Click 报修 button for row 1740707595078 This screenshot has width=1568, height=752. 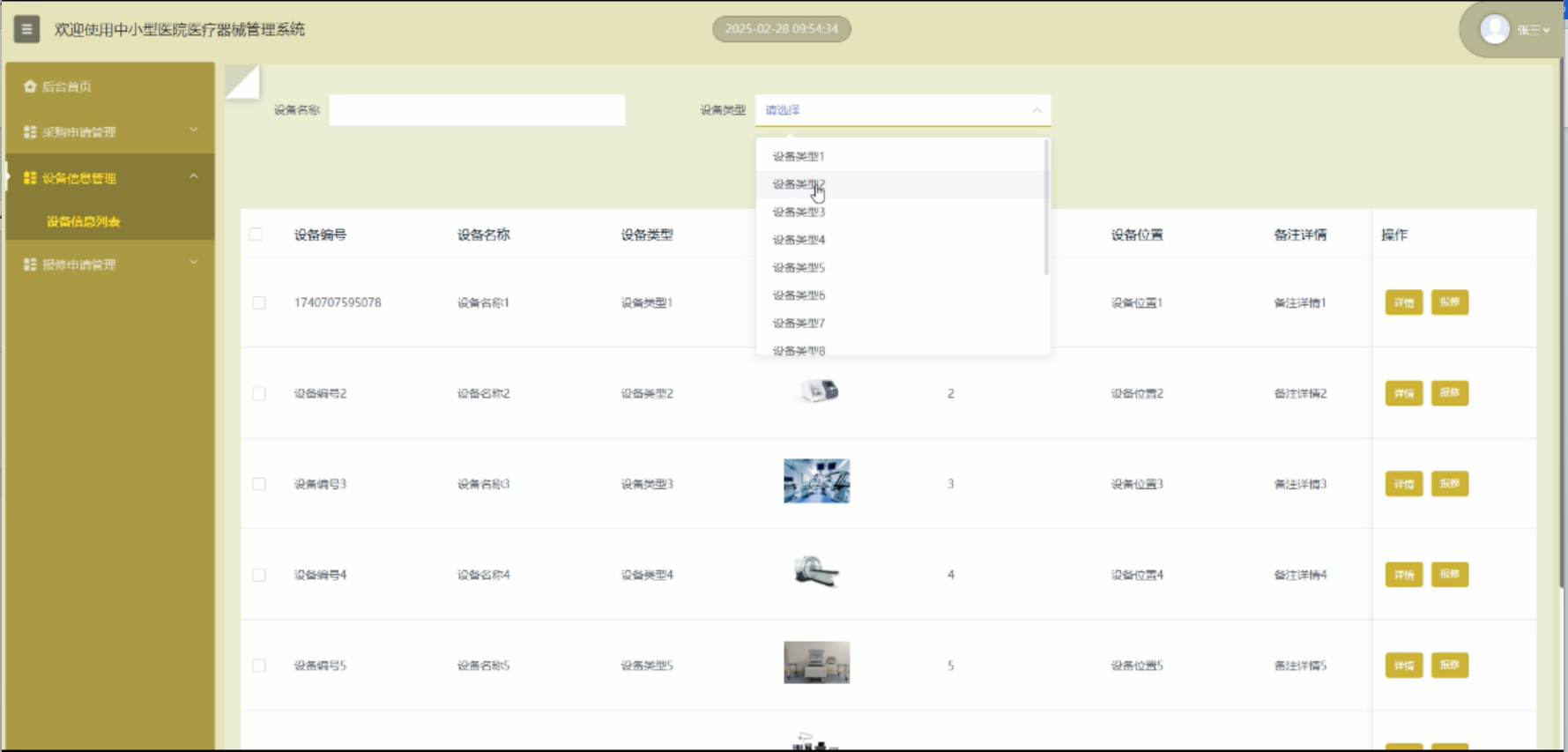point(1450,302)
